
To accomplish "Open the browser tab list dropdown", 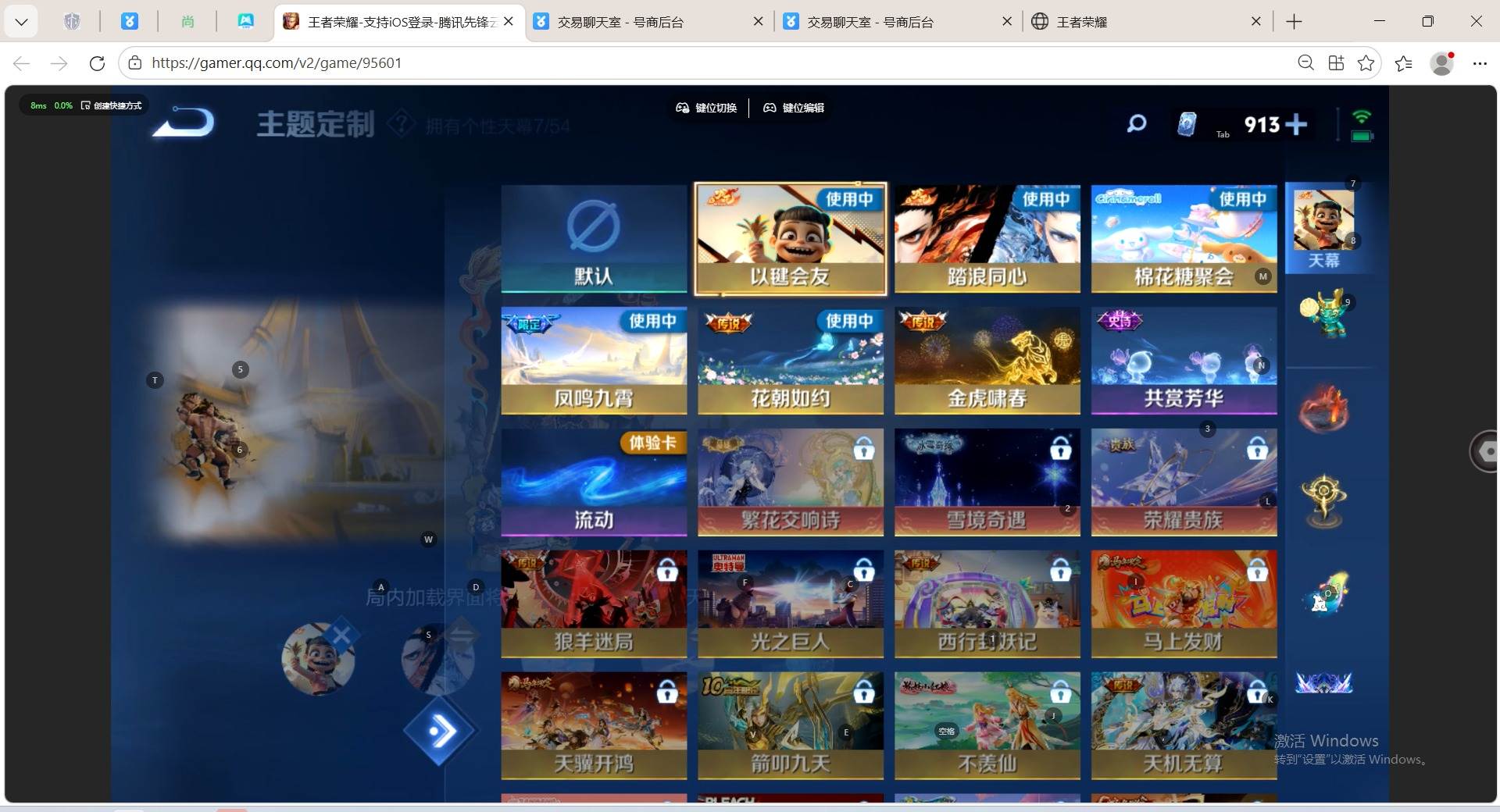I will (x=21, y=22).
